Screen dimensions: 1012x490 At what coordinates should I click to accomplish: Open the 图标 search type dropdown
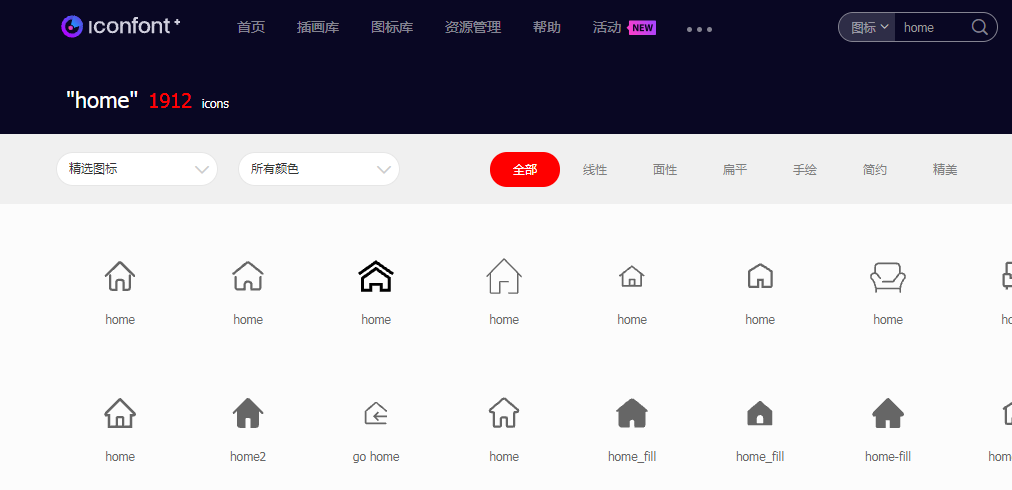click(868, 28)
